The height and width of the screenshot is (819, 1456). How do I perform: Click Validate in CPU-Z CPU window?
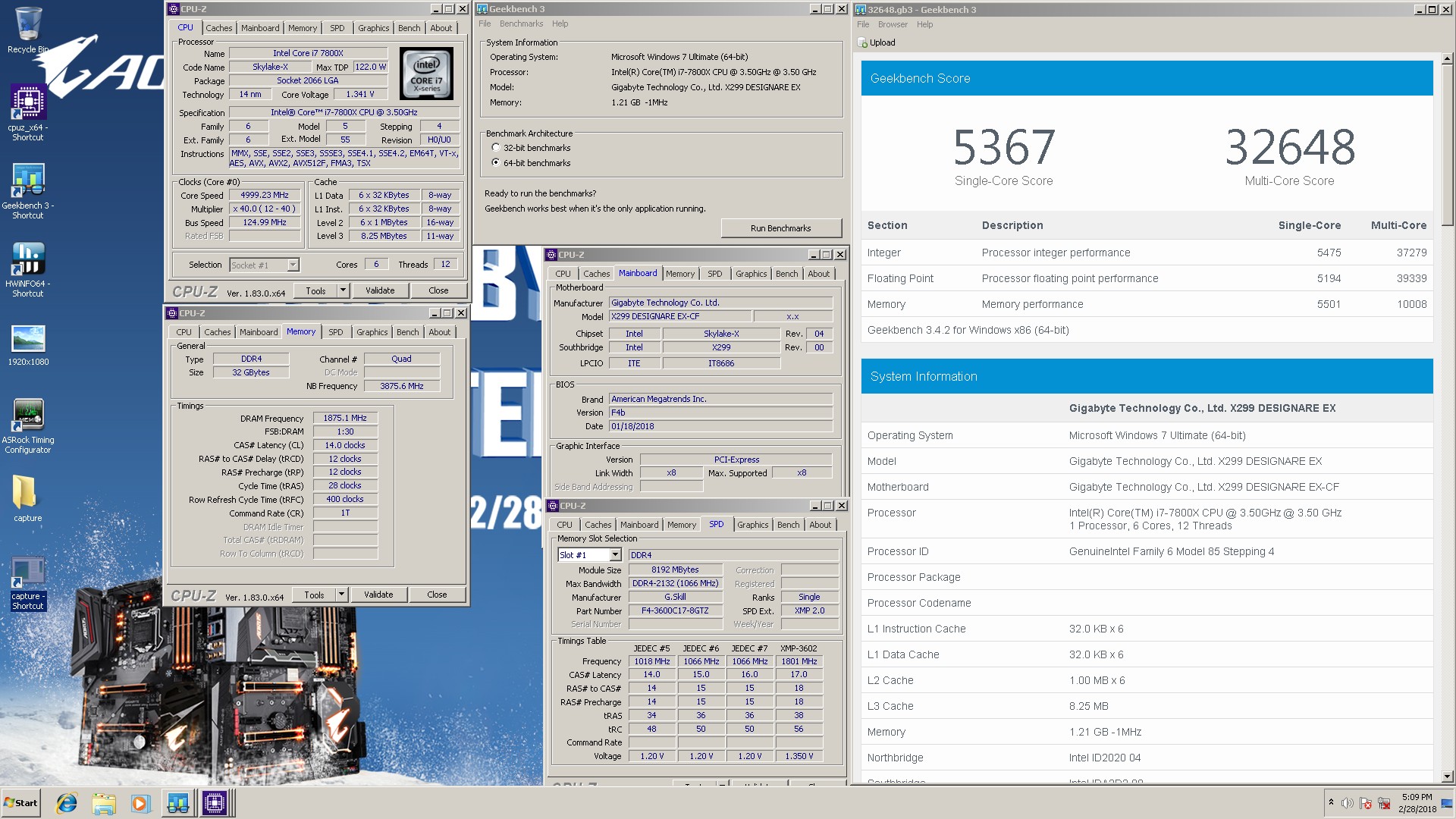(x=380, y=290)
